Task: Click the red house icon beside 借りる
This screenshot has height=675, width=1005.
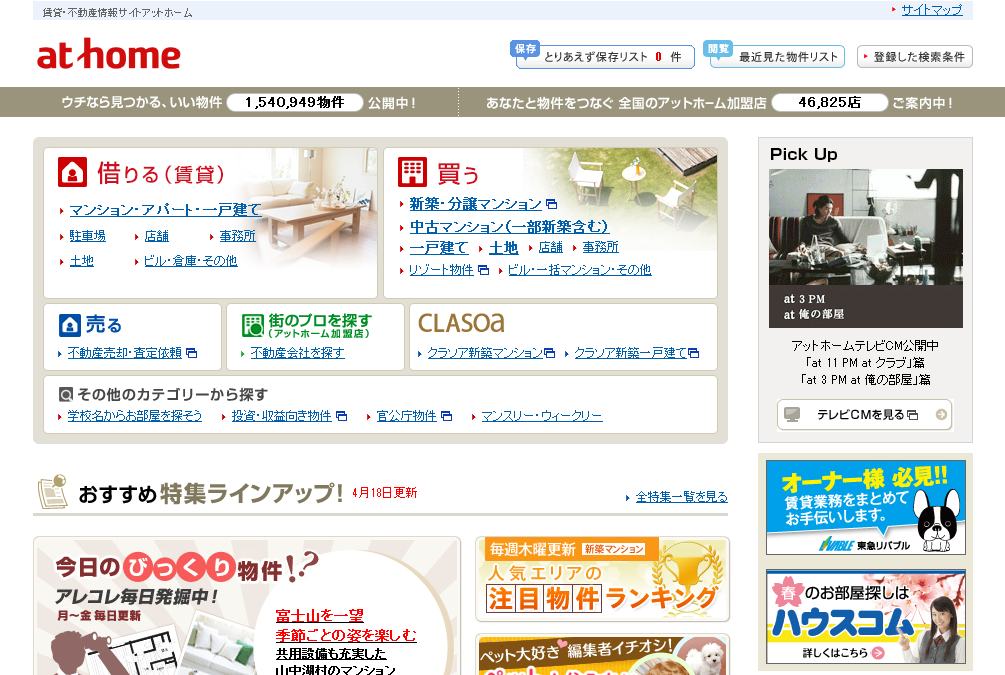Action: click(72, 173)
